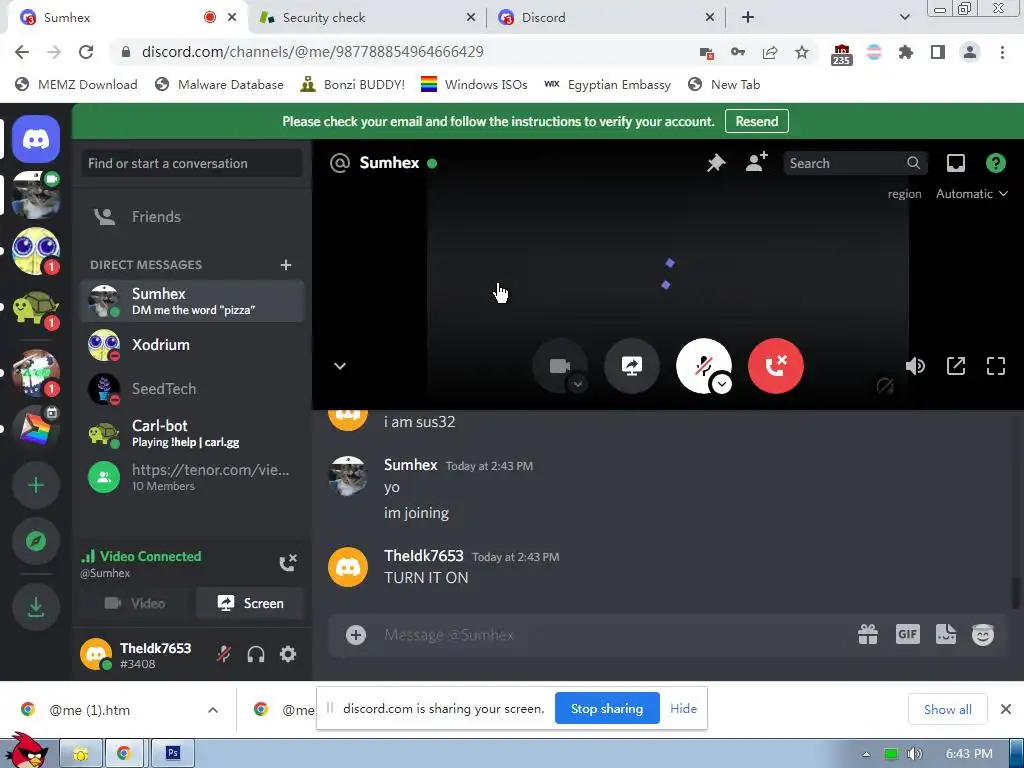Click in Message @Sumhex input field
The image size is (1024, 768).
[614, 635]
